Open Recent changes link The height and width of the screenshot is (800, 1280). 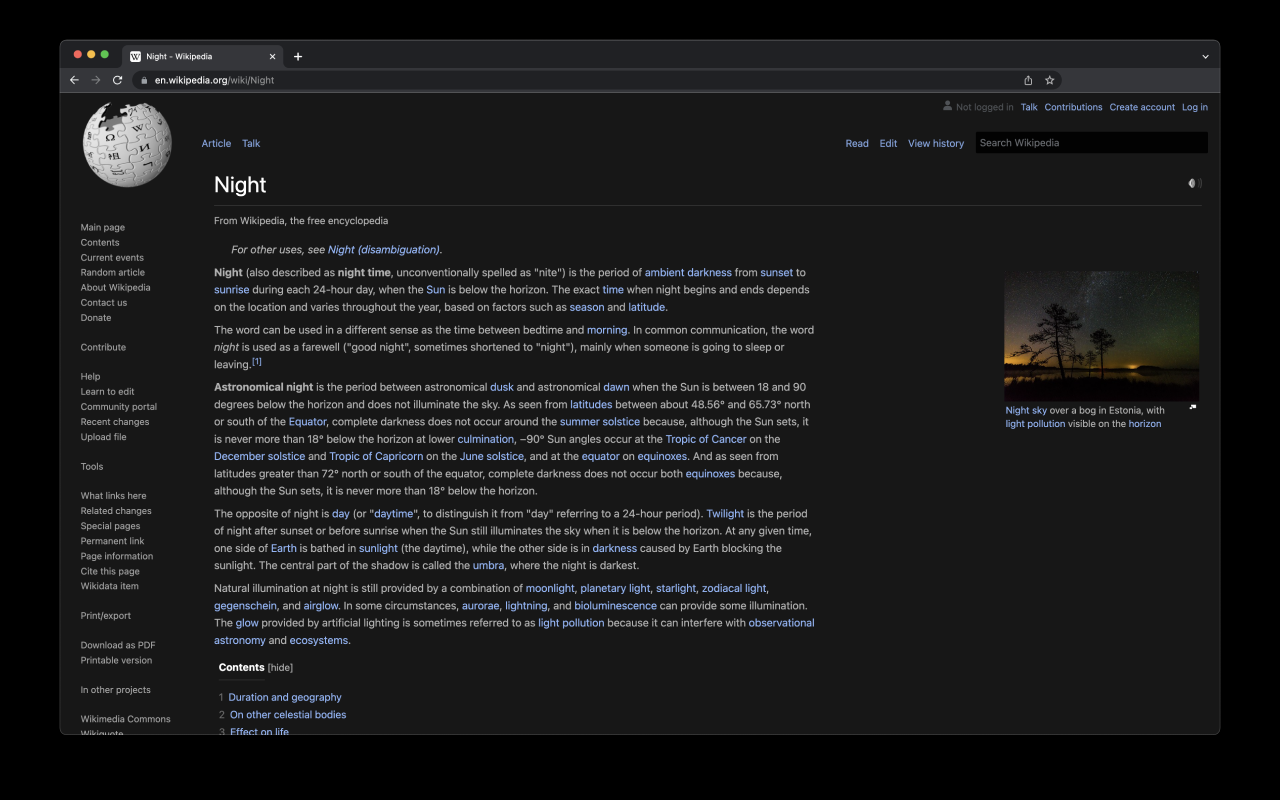point(115,421)
